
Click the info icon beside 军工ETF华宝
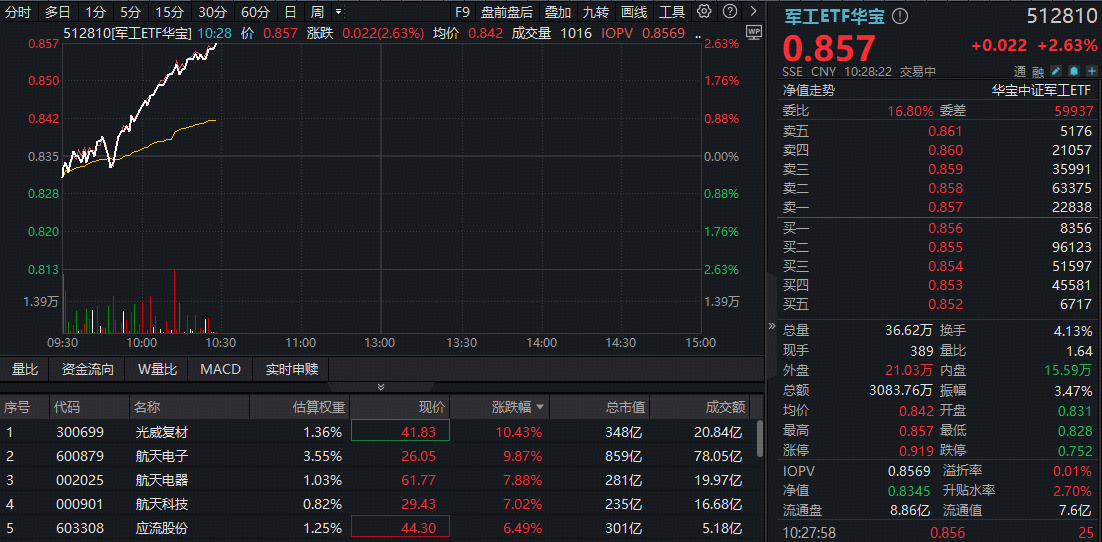pos(900,17)
